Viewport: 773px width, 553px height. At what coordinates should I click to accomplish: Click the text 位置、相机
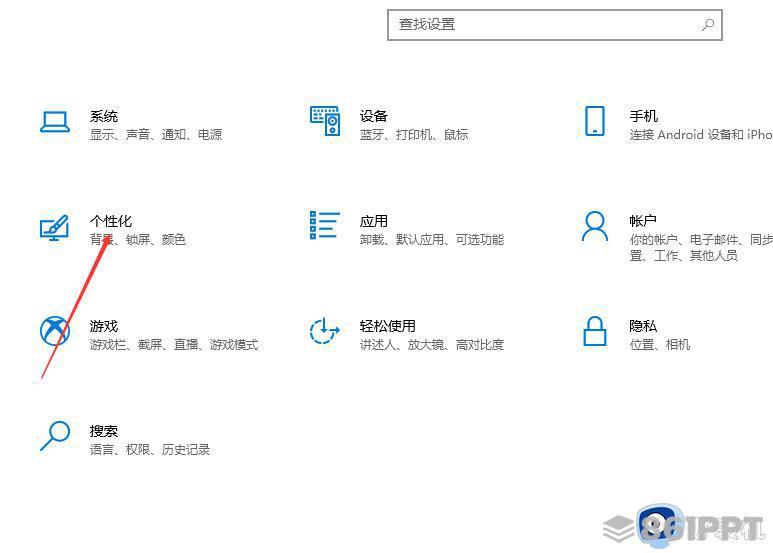pos(660,345)
